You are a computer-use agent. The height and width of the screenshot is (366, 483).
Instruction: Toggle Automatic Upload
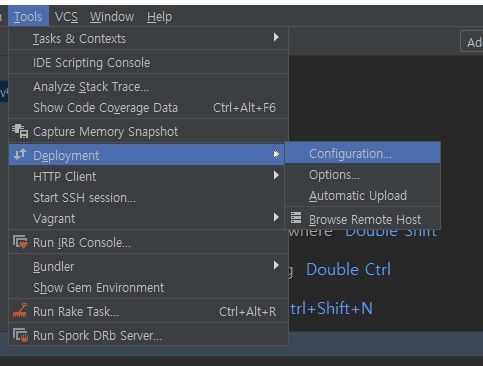point(363,196)
